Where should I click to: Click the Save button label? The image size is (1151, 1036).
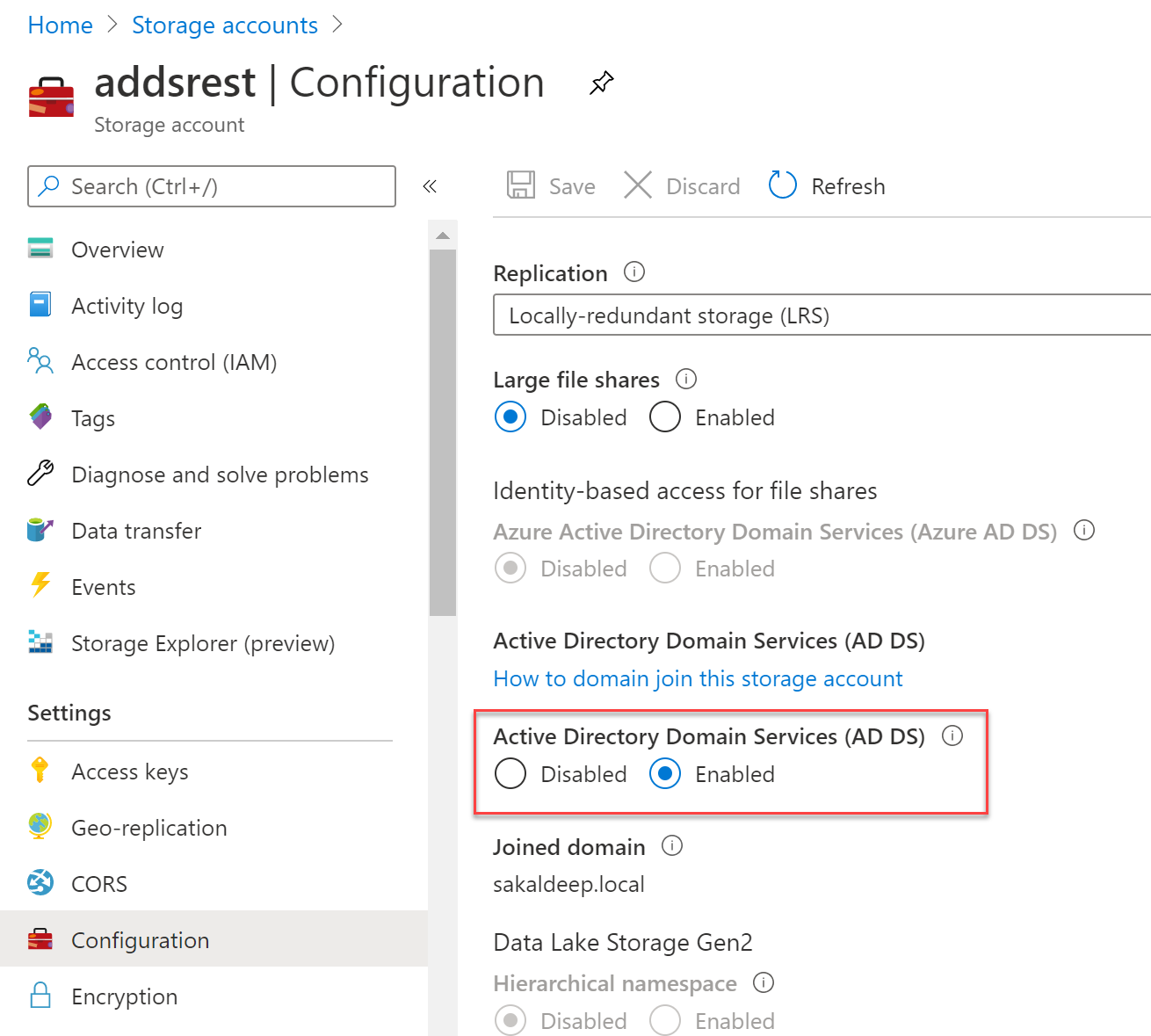tap(572, 186)
